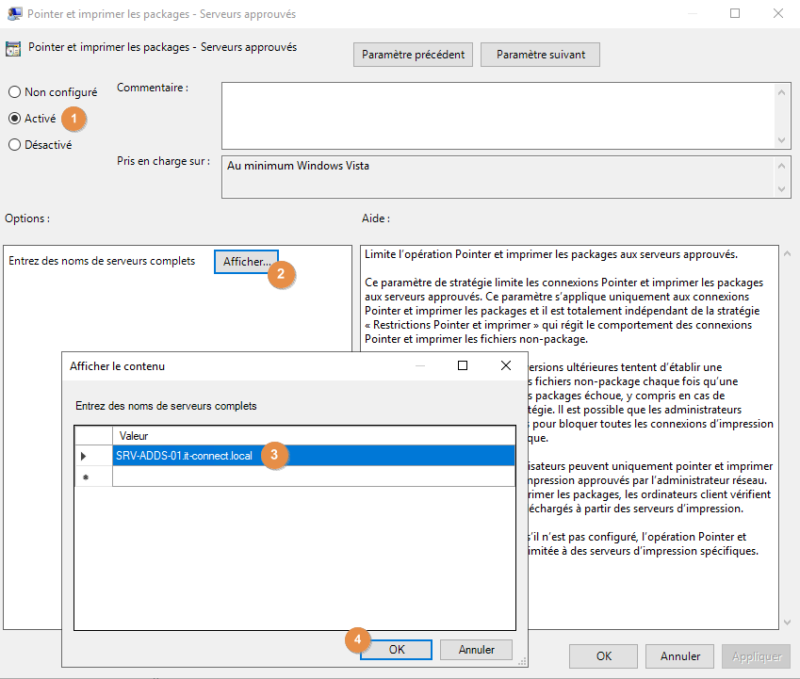Select the 'Désactivé' option
Image resolution: width=800 pixels, height=679 pixels.
click(x=14, y=144)
